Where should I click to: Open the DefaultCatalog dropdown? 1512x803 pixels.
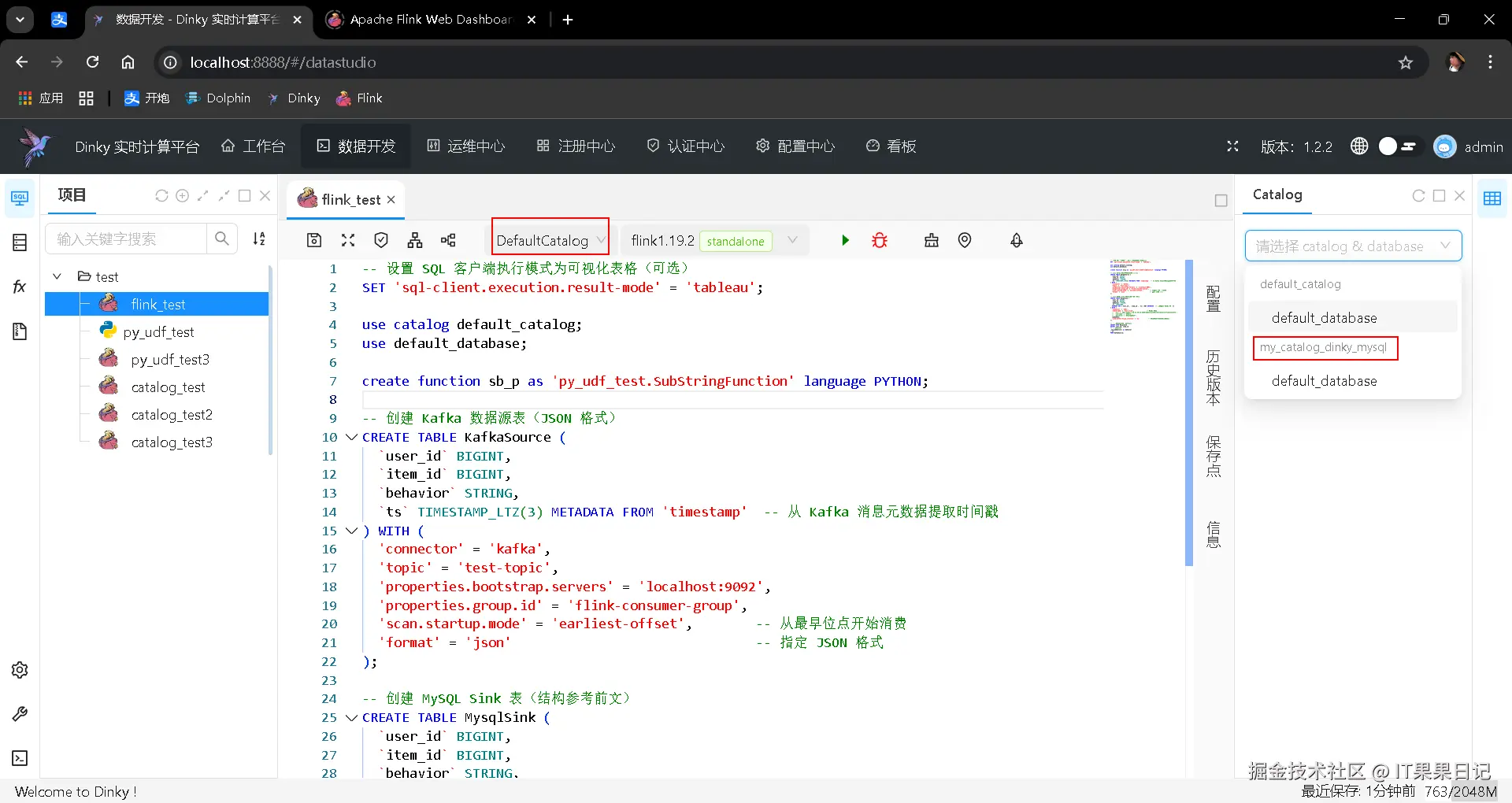[x=550, y=240]
